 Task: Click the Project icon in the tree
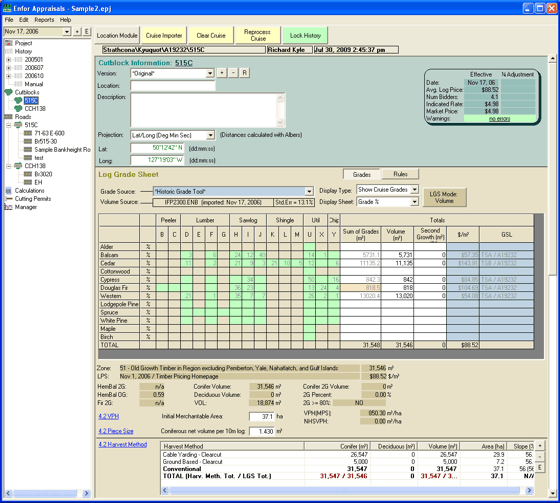click(x=9, y=43)
